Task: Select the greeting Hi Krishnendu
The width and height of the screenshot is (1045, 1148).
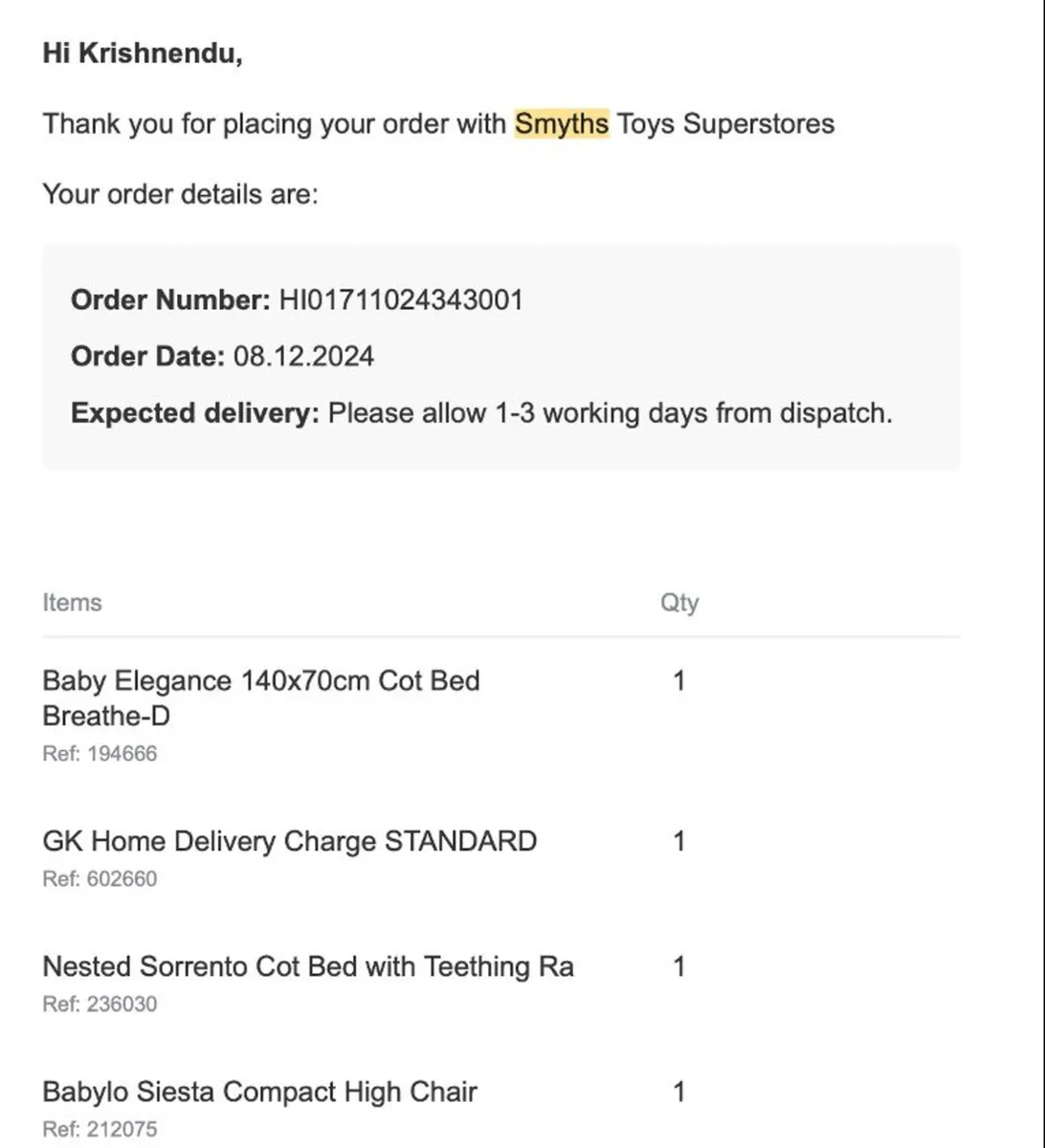Action: 143,54
